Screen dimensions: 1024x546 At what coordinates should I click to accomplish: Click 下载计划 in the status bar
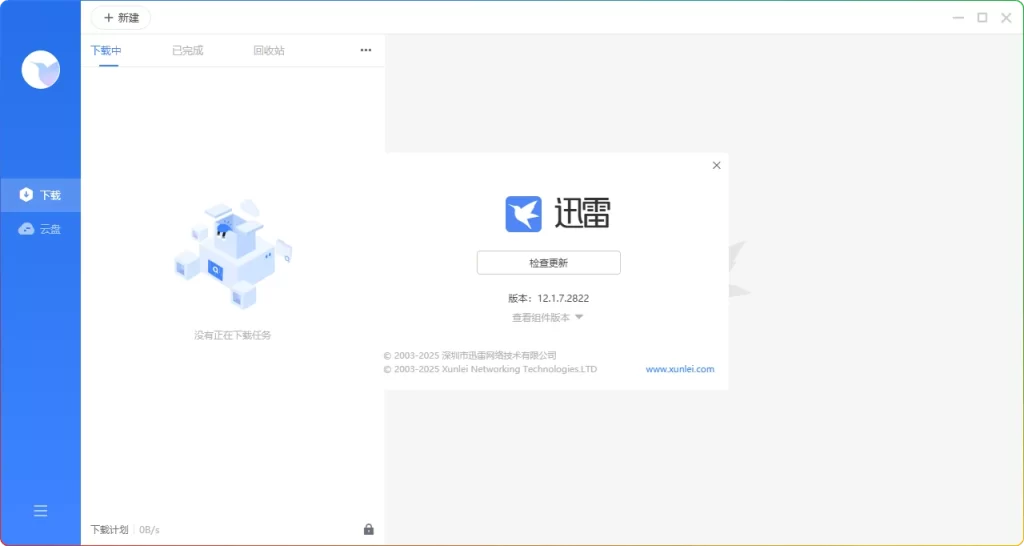click(109, 530)
